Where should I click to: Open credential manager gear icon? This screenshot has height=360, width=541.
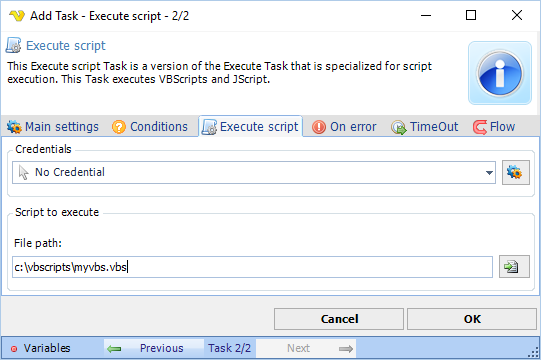515,172
